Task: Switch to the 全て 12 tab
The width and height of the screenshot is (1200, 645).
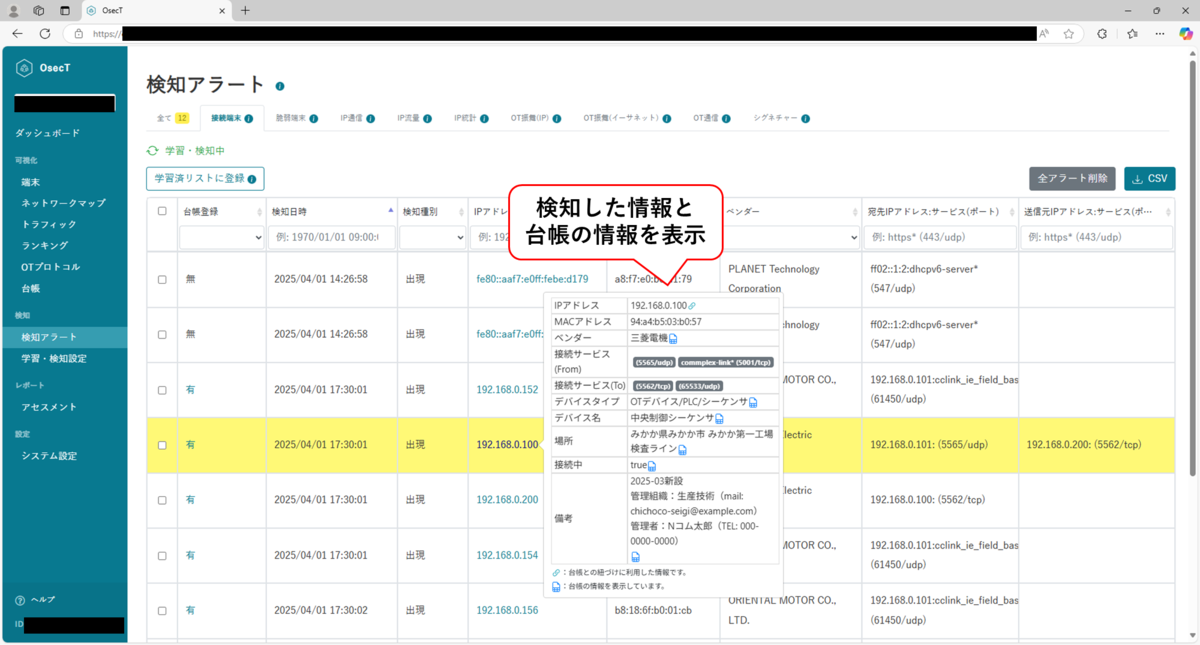Action: coord(172,118)
